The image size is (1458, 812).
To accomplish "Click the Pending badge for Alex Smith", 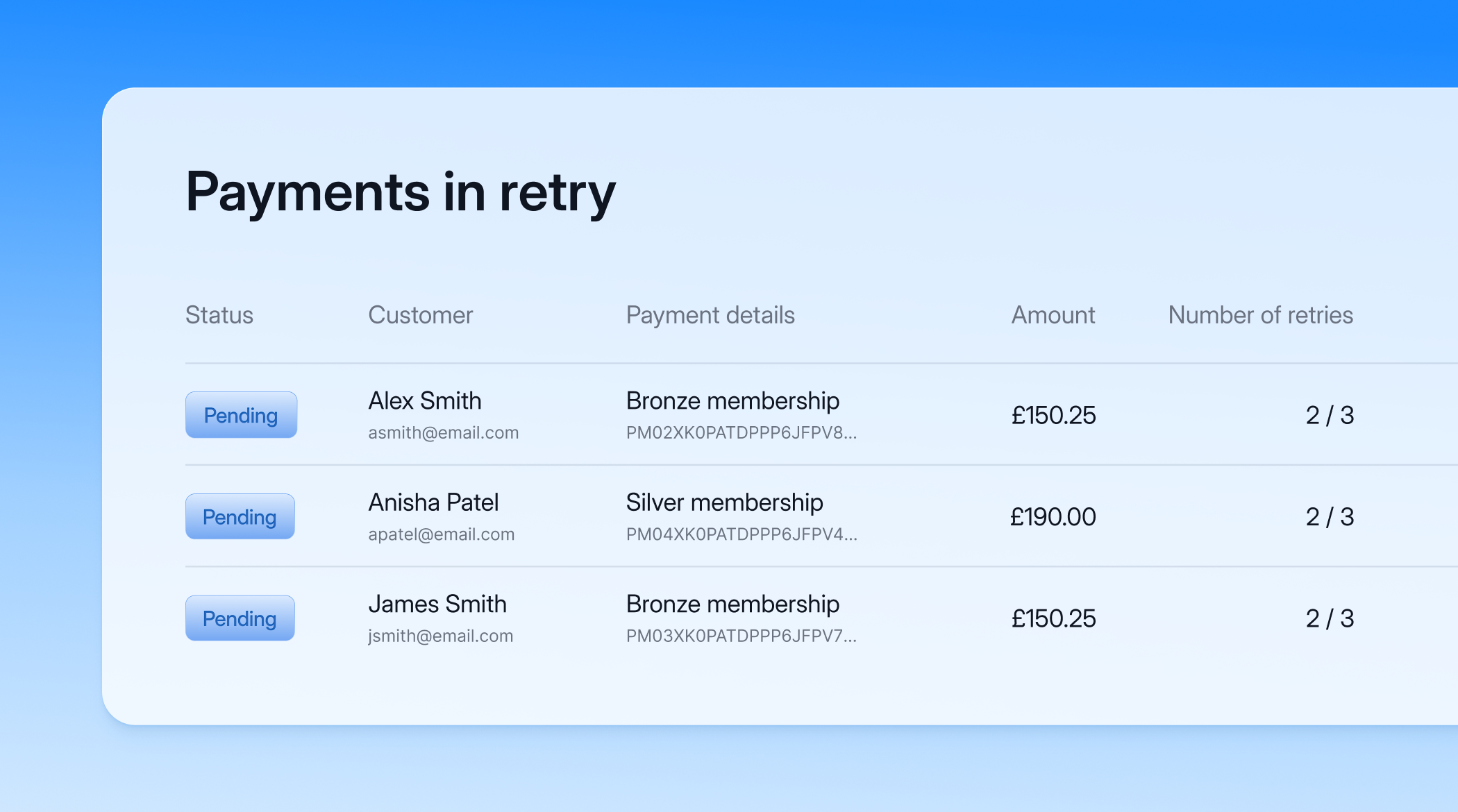I will pos(241,415).
